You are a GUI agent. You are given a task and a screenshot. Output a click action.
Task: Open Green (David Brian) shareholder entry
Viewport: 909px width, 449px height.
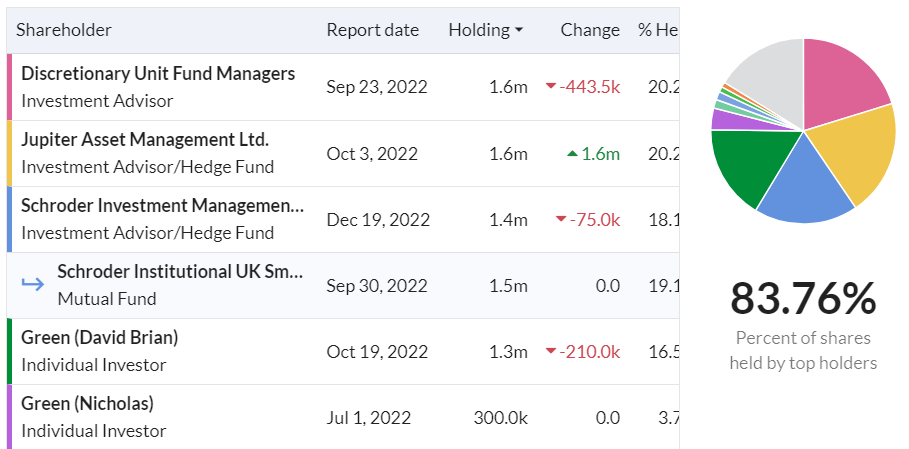click(100, 337)
